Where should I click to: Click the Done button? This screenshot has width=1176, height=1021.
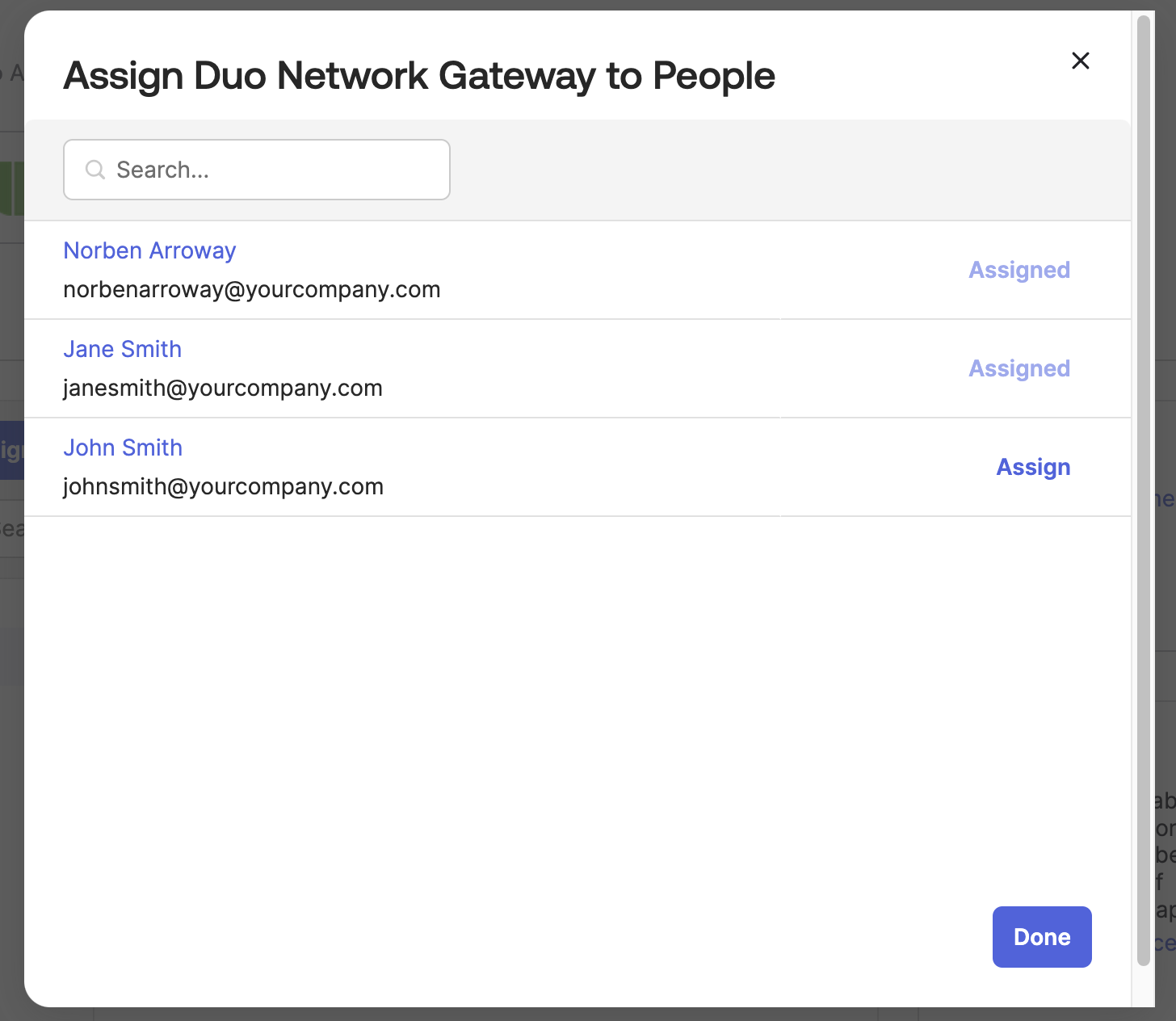click(1041, 936)
